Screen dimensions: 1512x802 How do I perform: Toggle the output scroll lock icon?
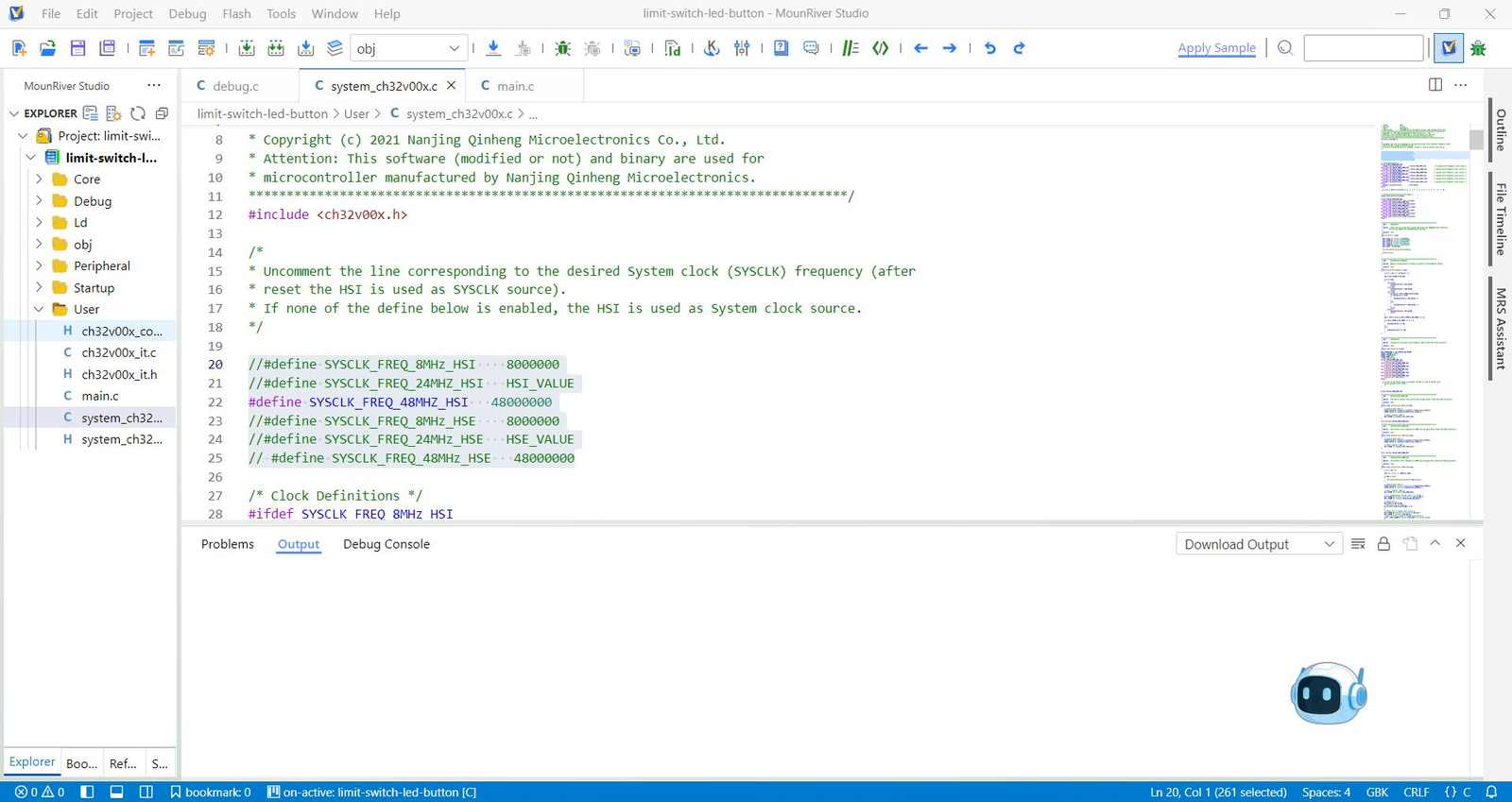[1383, 544]
